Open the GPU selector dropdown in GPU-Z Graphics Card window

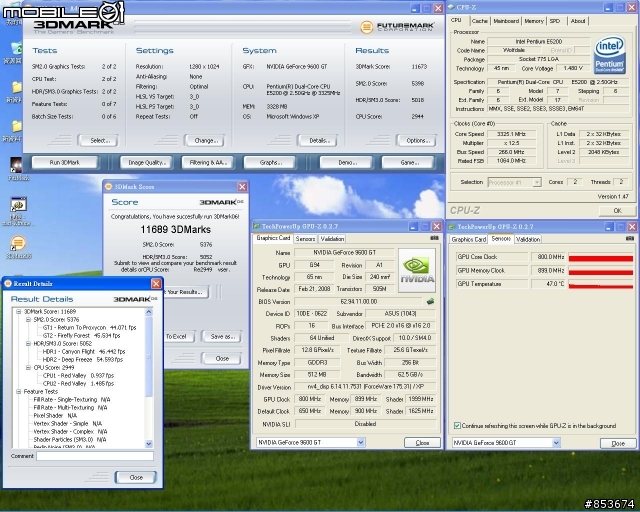[x=360, y=442]
